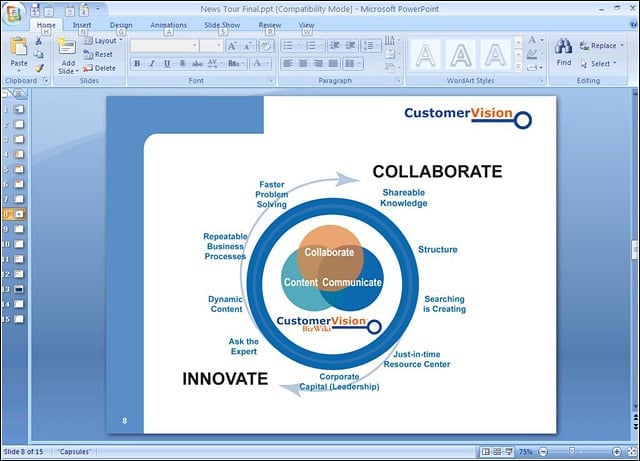Viewport: 640px width, 461px height.
Task: Start Slide Show from status bar
Action: (x=509, y=452)
